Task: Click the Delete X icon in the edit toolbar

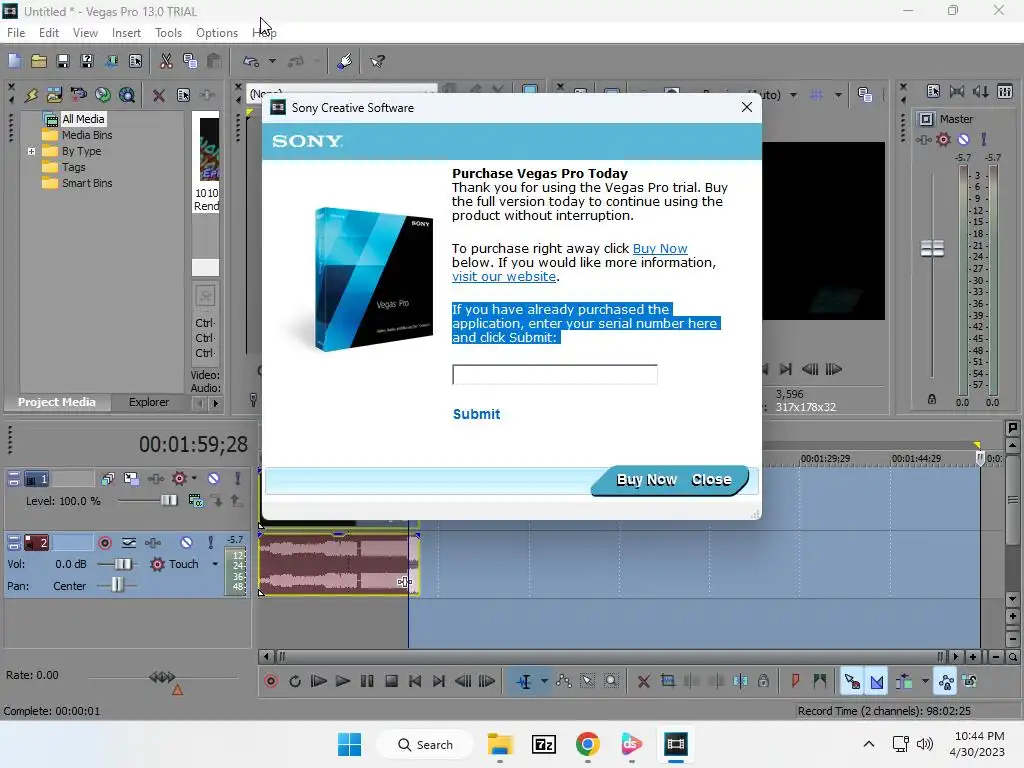Action: pyautogui.click(x=643, y=681)
